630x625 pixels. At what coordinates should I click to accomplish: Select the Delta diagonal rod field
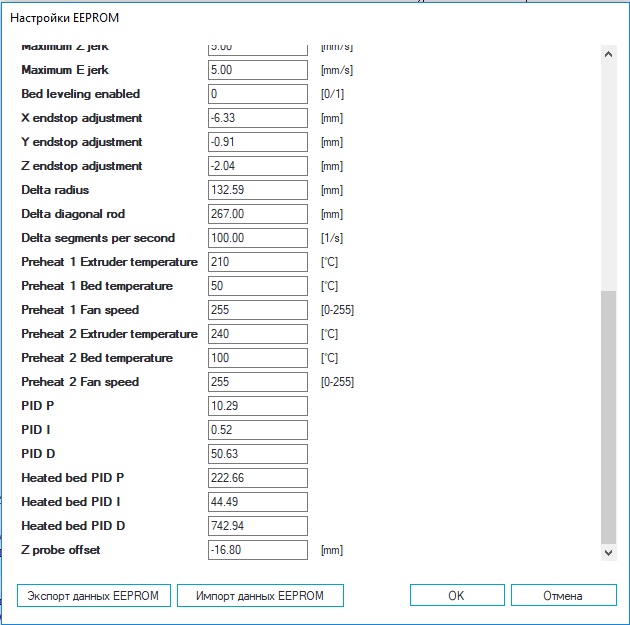(258, 214)
